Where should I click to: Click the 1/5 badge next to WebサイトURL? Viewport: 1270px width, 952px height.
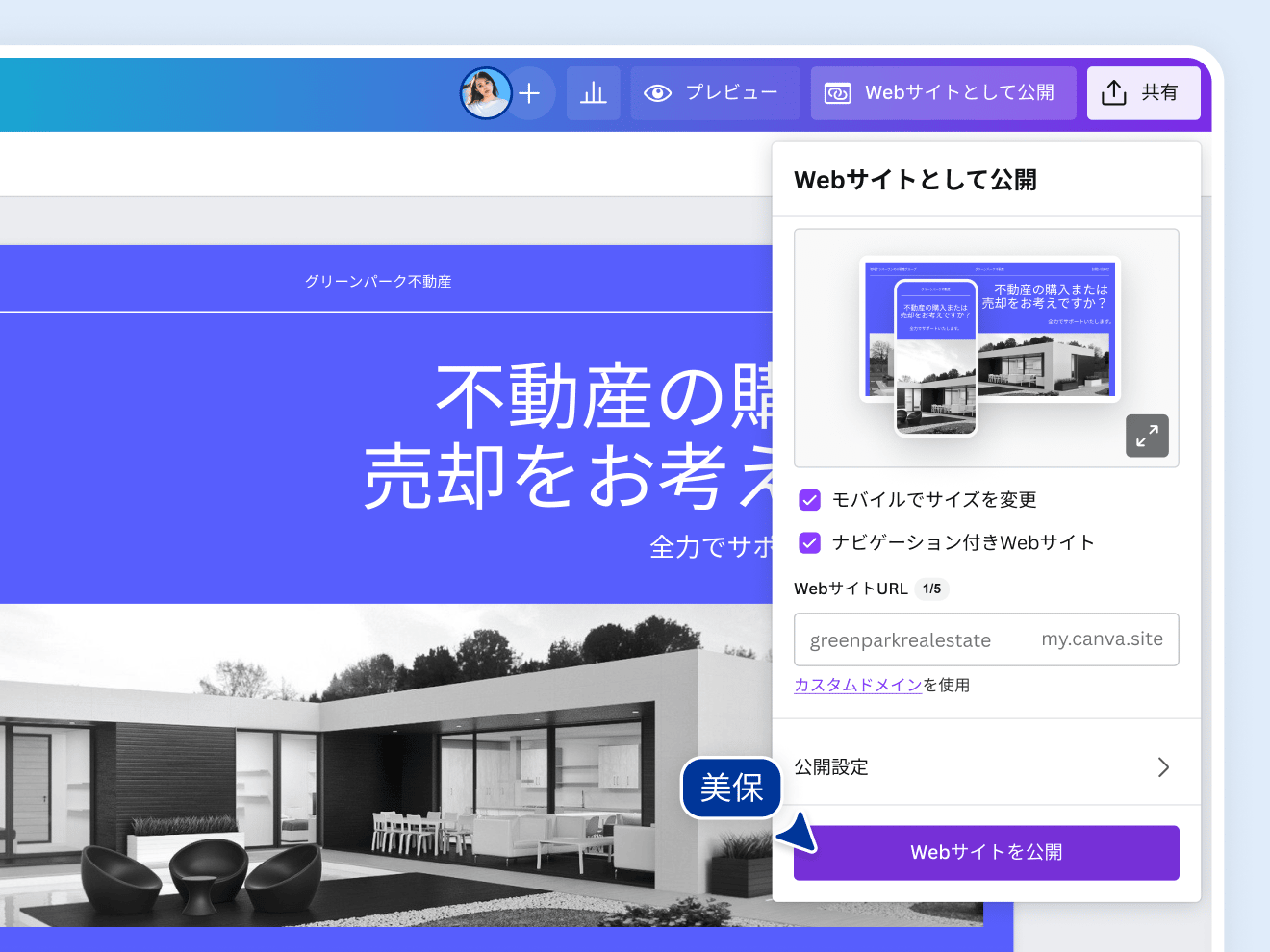click(931, 589)
